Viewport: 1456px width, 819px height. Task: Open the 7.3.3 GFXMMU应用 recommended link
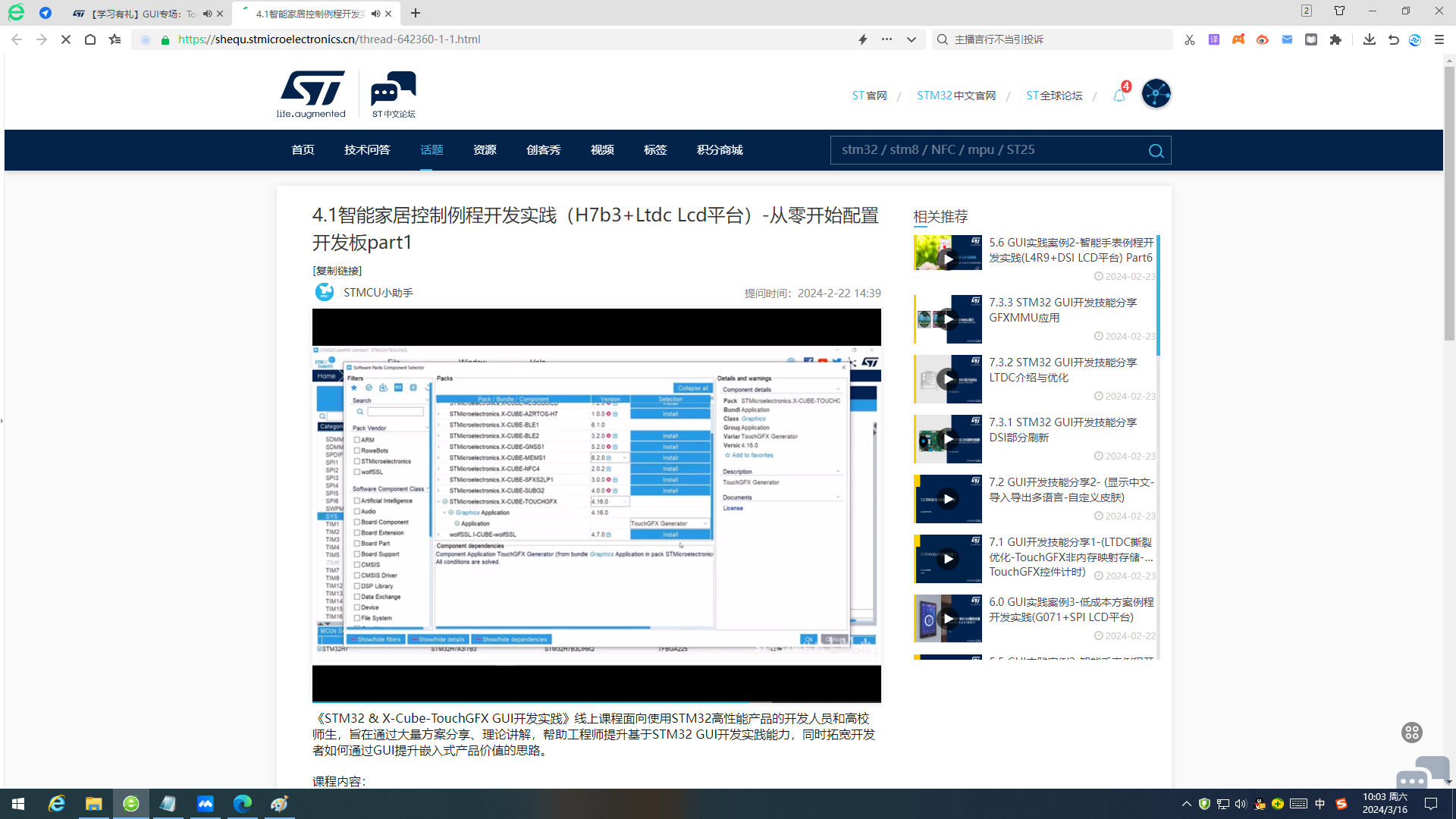click(1063, 310)
